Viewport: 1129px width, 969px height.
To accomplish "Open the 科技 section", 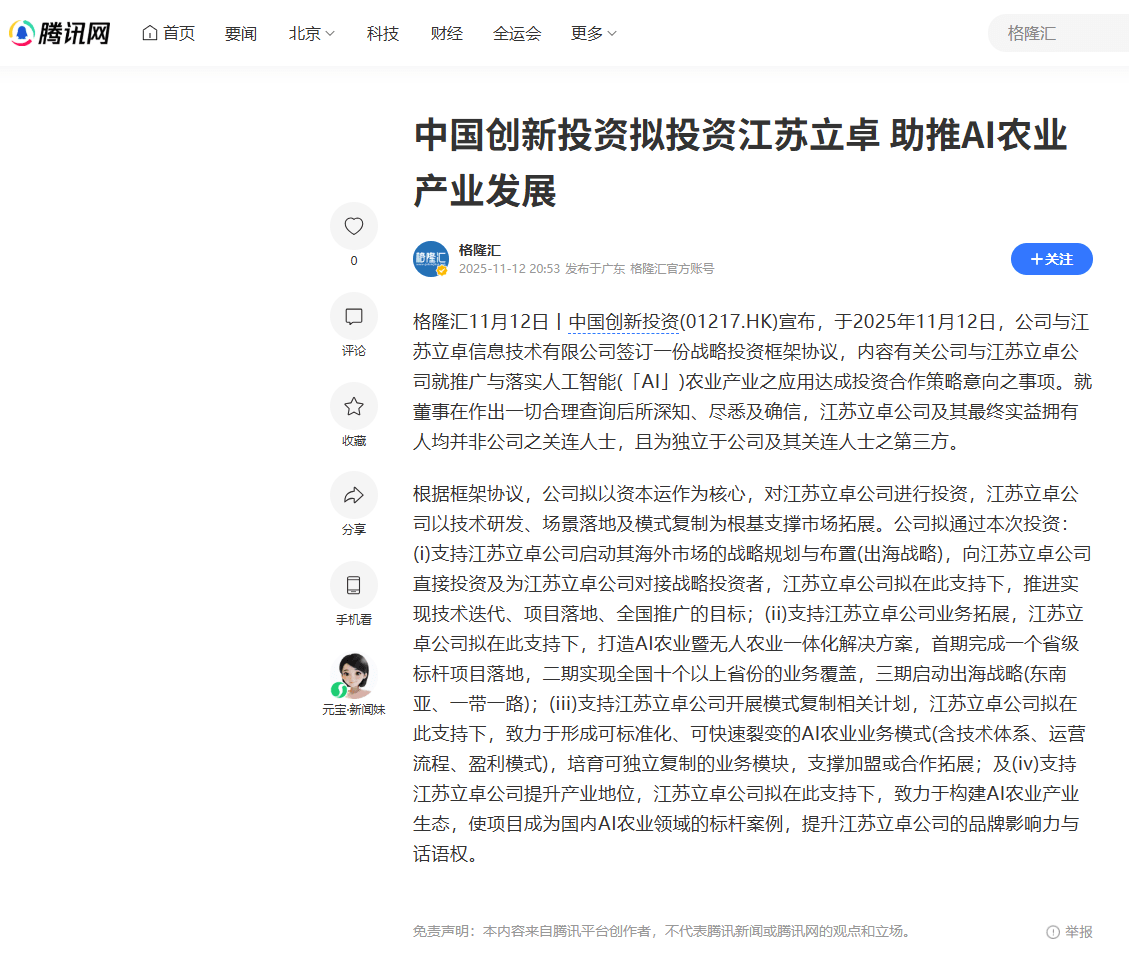I will pyautogui.click(x=382, y=33).
